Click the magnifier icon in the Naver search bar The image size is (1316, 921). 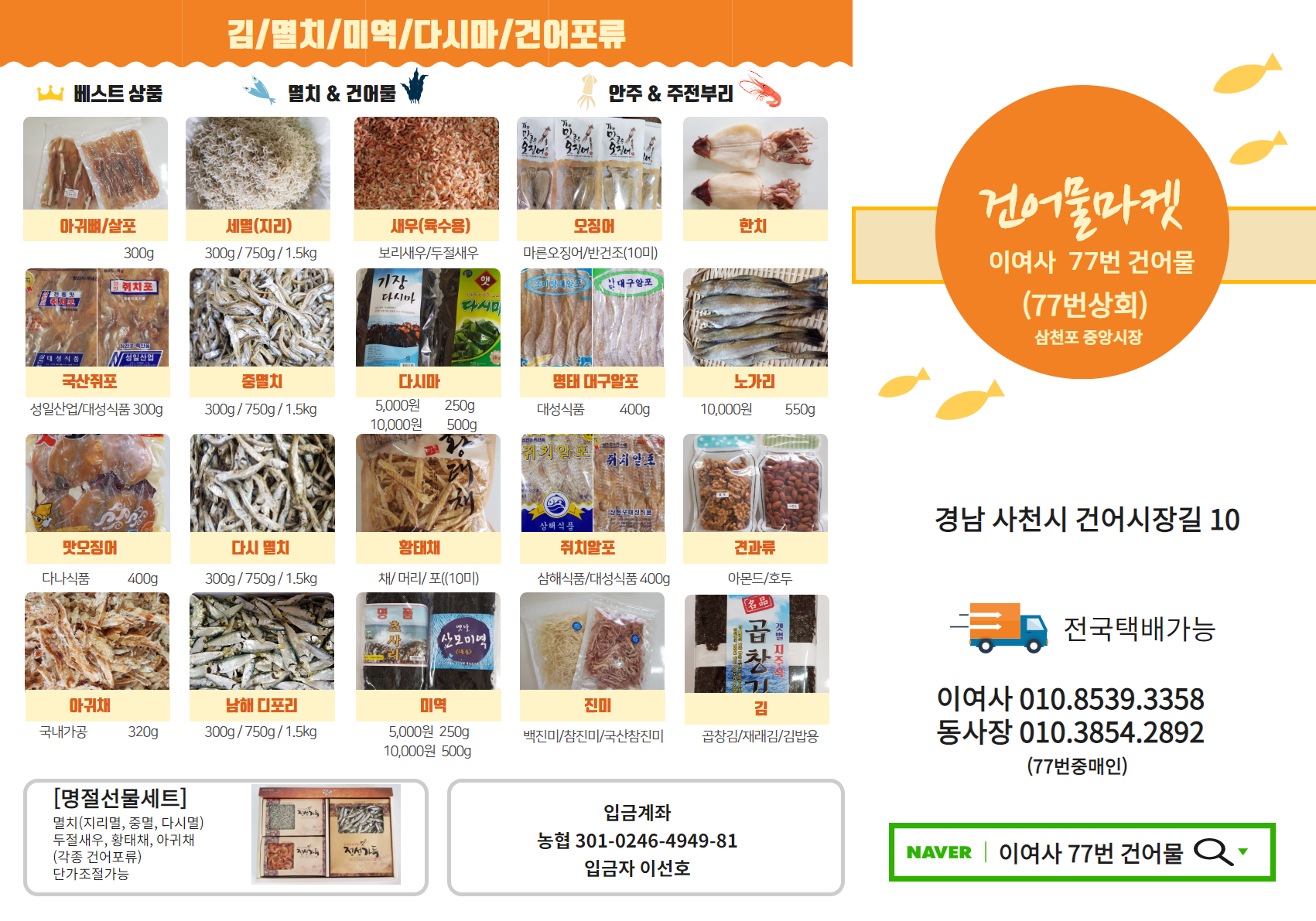[x=1213, y=852]
